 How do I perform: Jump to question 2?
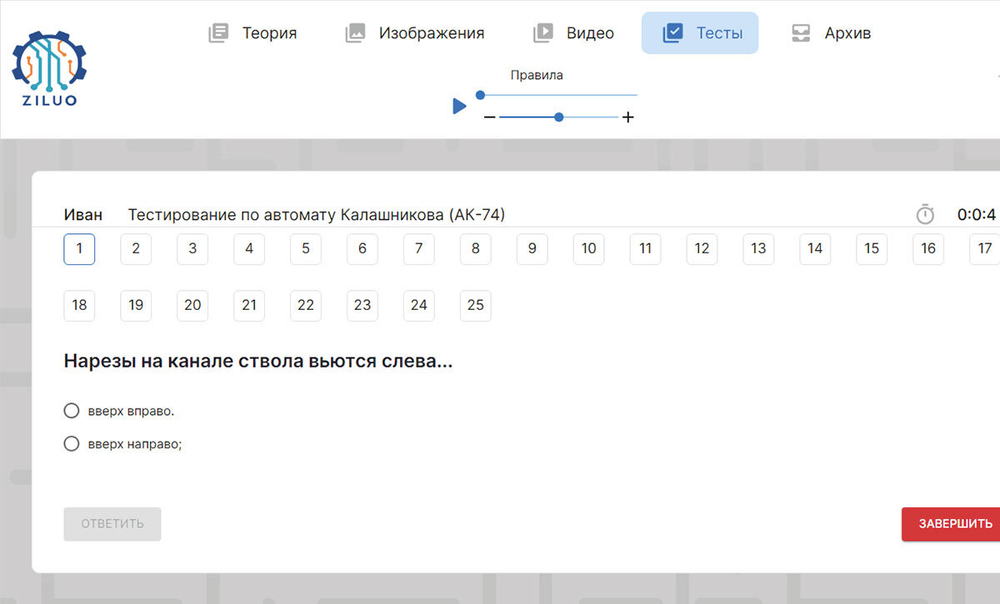point(136,249)
